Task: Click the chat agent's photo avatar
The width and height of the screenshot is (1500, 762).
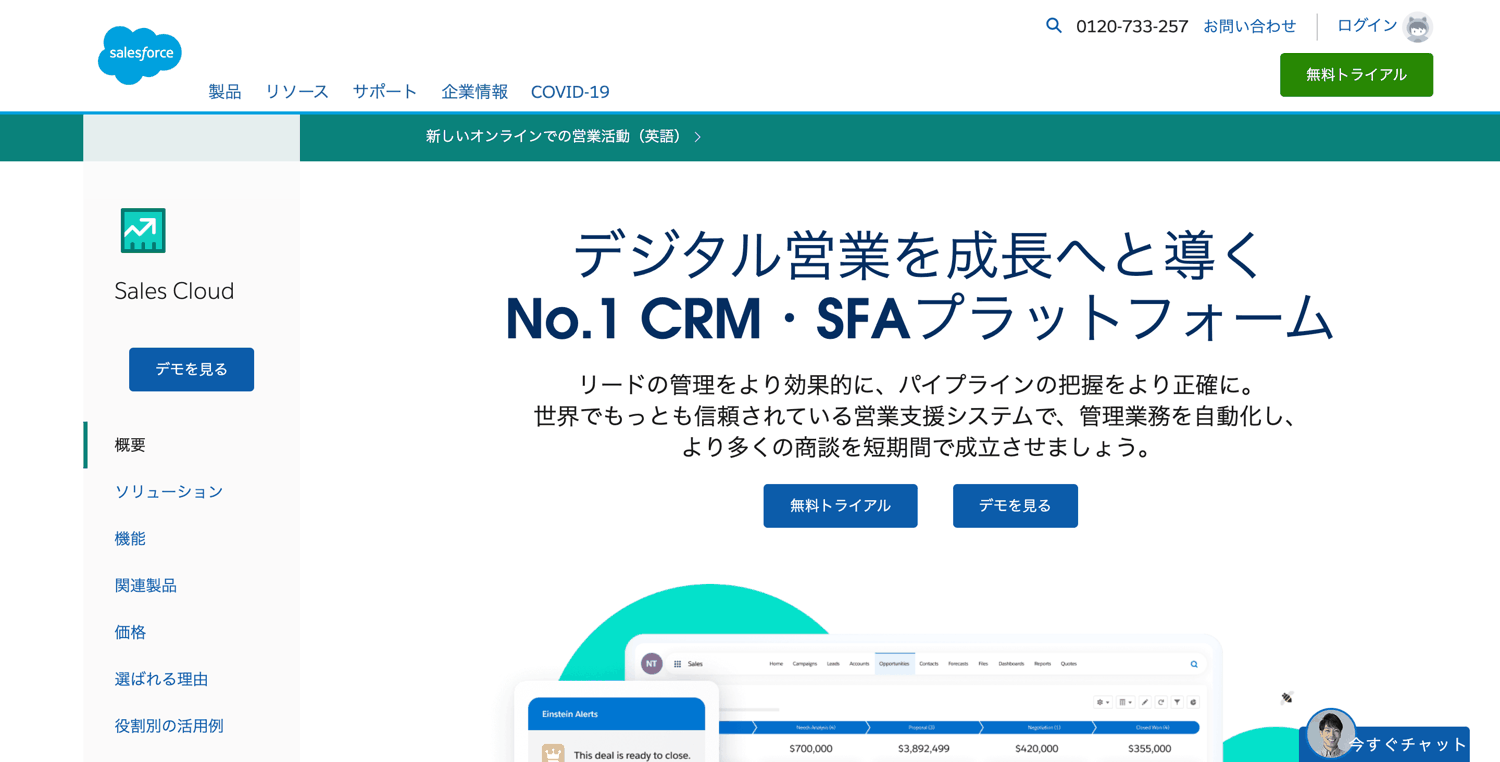Action: point(1331,734)
